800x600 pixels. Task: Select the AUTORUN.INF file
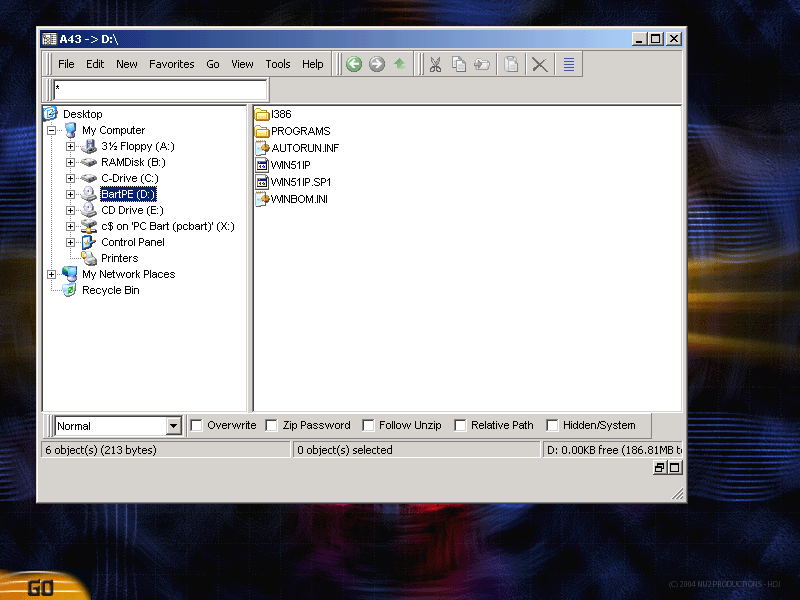point(305,148)
